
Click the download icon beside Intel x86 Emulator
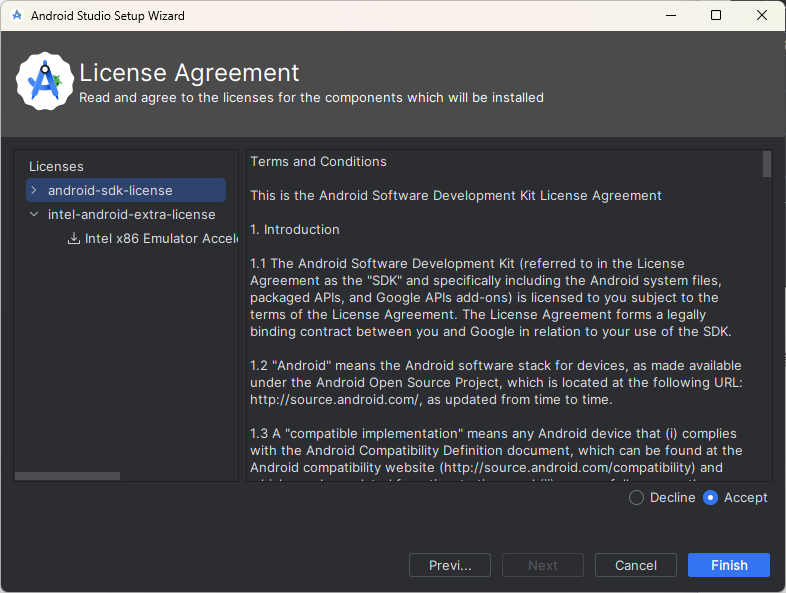74,238
